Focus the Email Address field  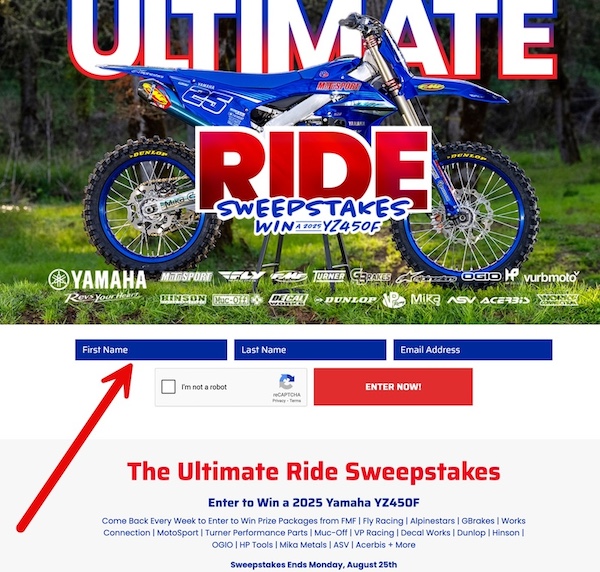click(x=473, y=350)
